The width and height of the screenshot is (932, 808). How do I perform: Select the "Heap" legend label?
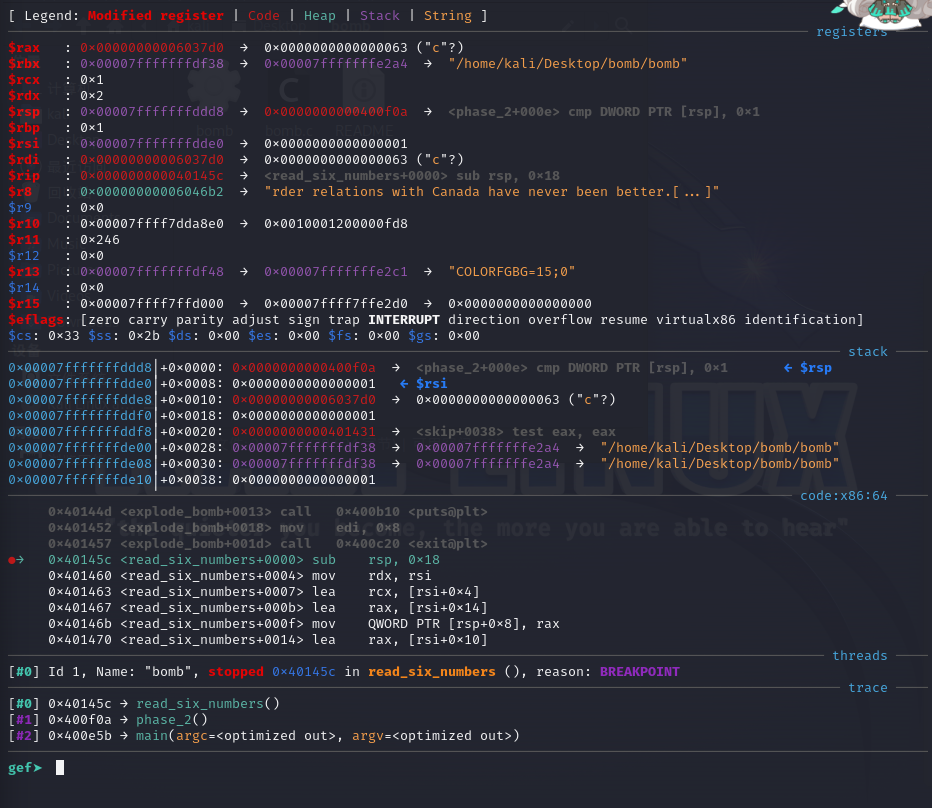click(320, 16)
